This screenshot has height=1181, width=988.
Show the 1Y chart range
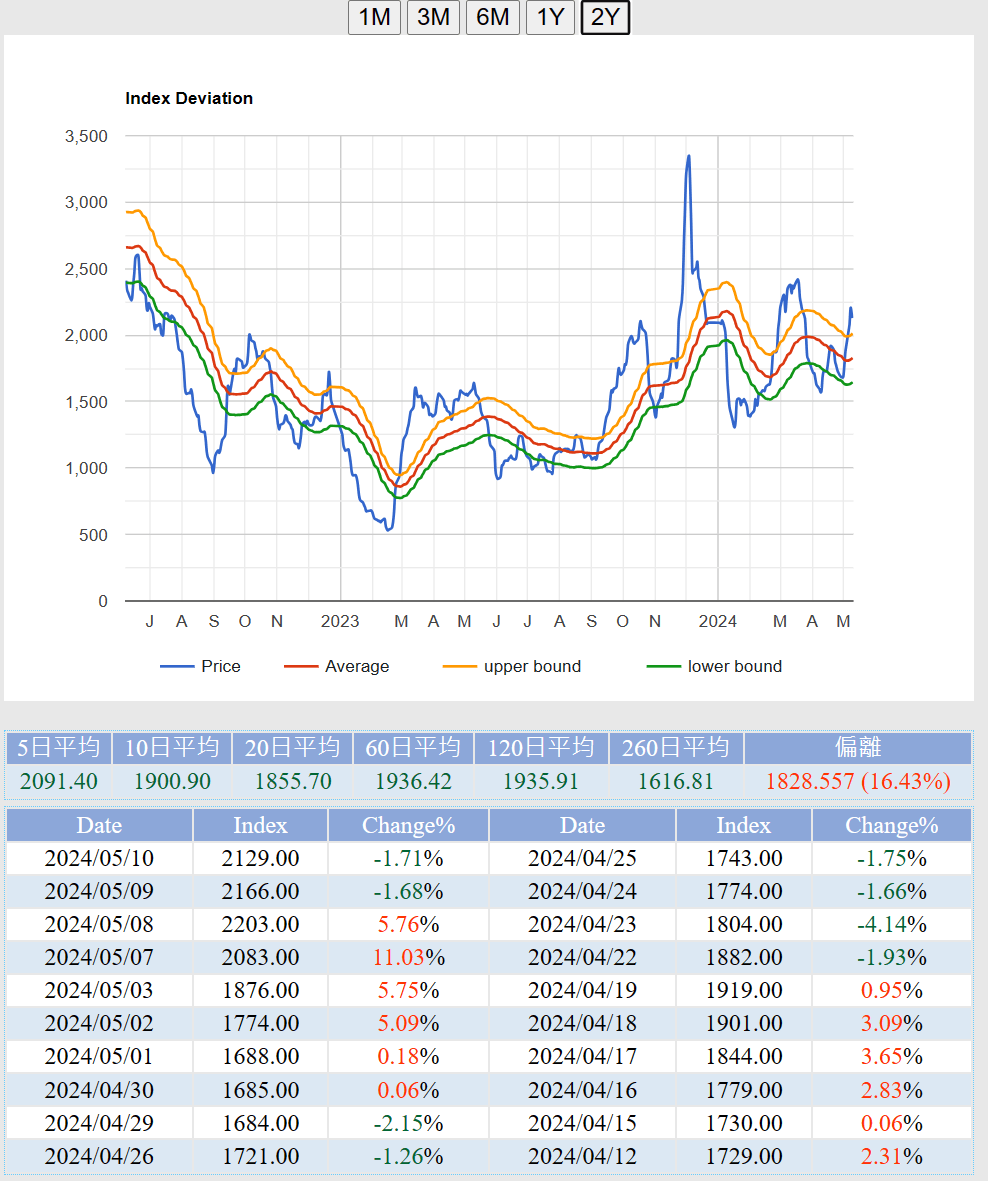pos(550,17)
